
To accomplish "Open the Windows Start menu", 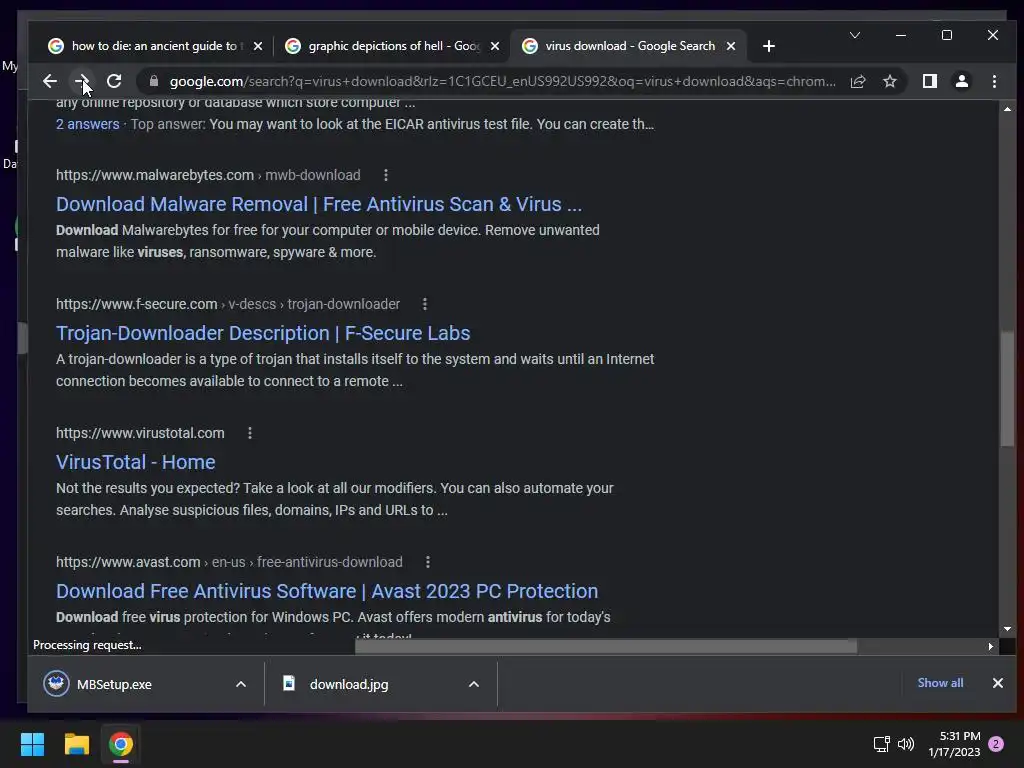I will (x=32, y=744).
